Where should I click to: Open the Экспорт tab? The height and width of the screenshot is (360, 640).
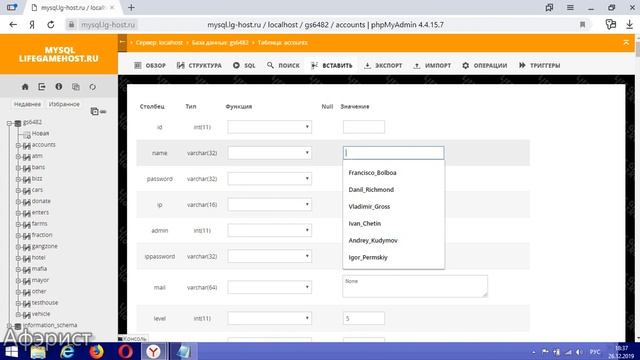(x=383, y=65)
